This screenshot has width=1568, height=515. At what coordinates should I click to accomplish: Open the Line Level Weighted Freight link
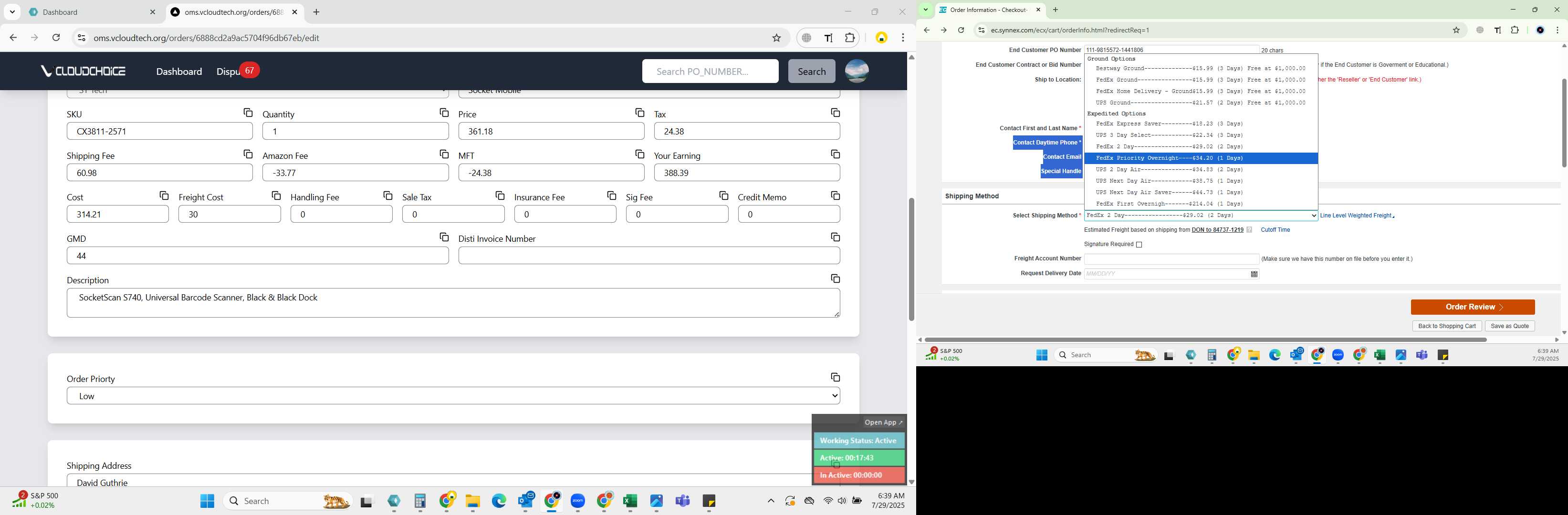[x=1356, y=215]
